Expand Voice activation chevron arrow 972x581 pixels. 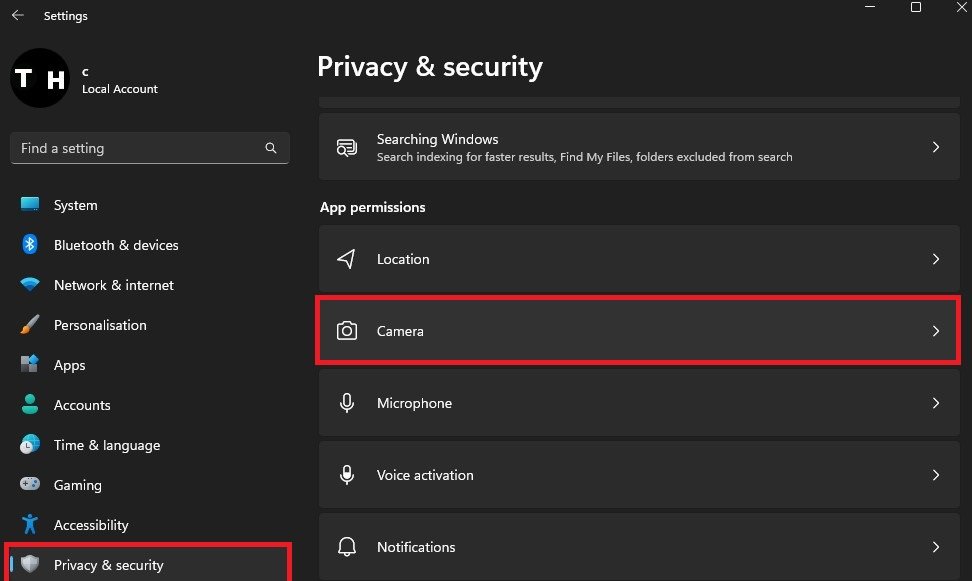936,475
